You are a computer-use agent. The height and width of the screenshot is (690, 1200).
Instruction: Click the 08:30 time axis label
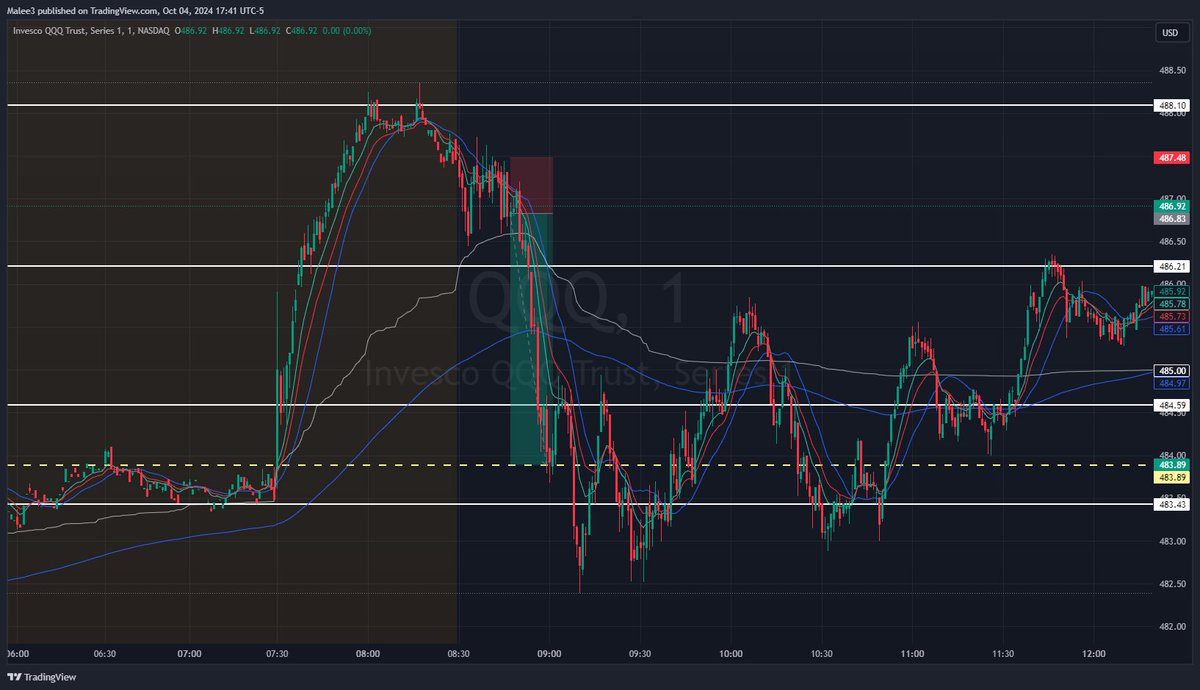(457, 653)
